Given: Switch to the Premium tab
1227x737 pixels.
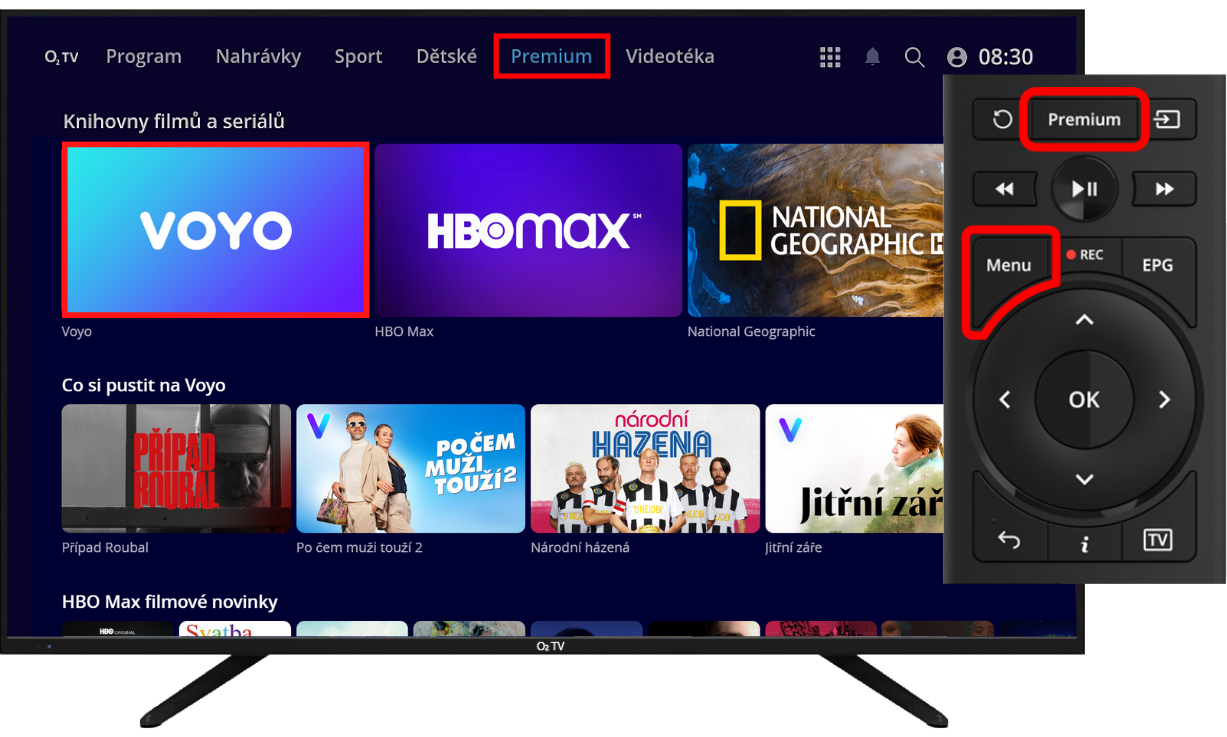Looking at the screenshot, I should 551,56.
